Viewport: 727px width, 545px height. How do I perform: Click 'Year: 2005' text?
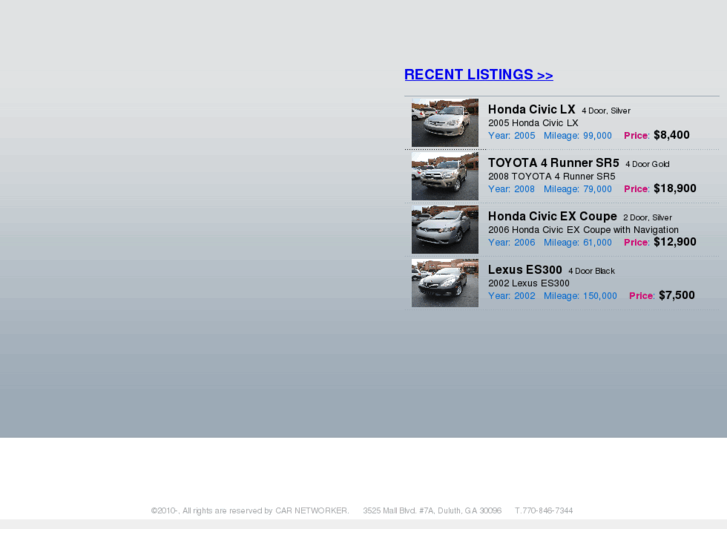(x=511, y=135)
